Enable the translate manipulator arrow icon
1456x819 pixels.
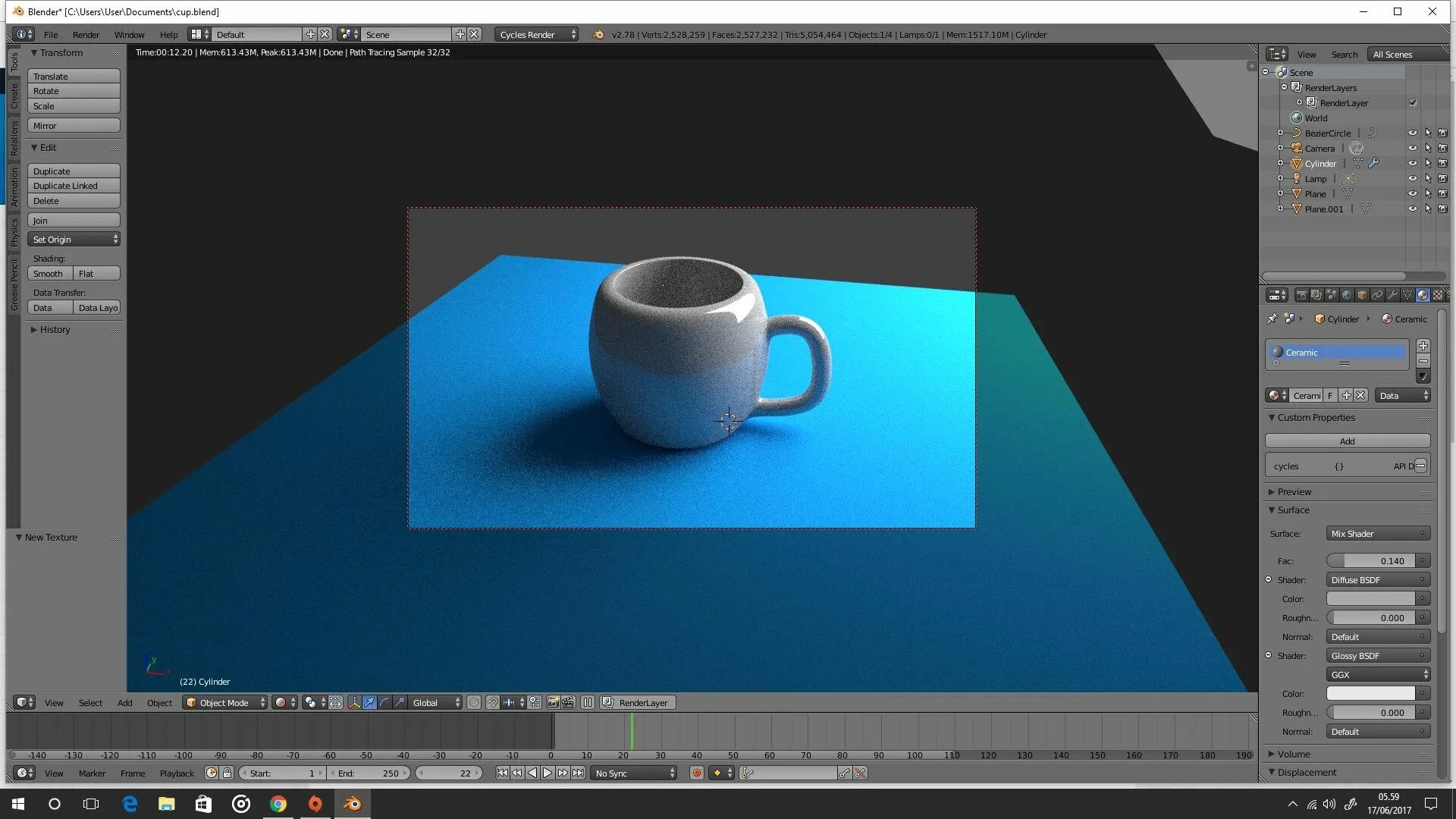point(369,703)
